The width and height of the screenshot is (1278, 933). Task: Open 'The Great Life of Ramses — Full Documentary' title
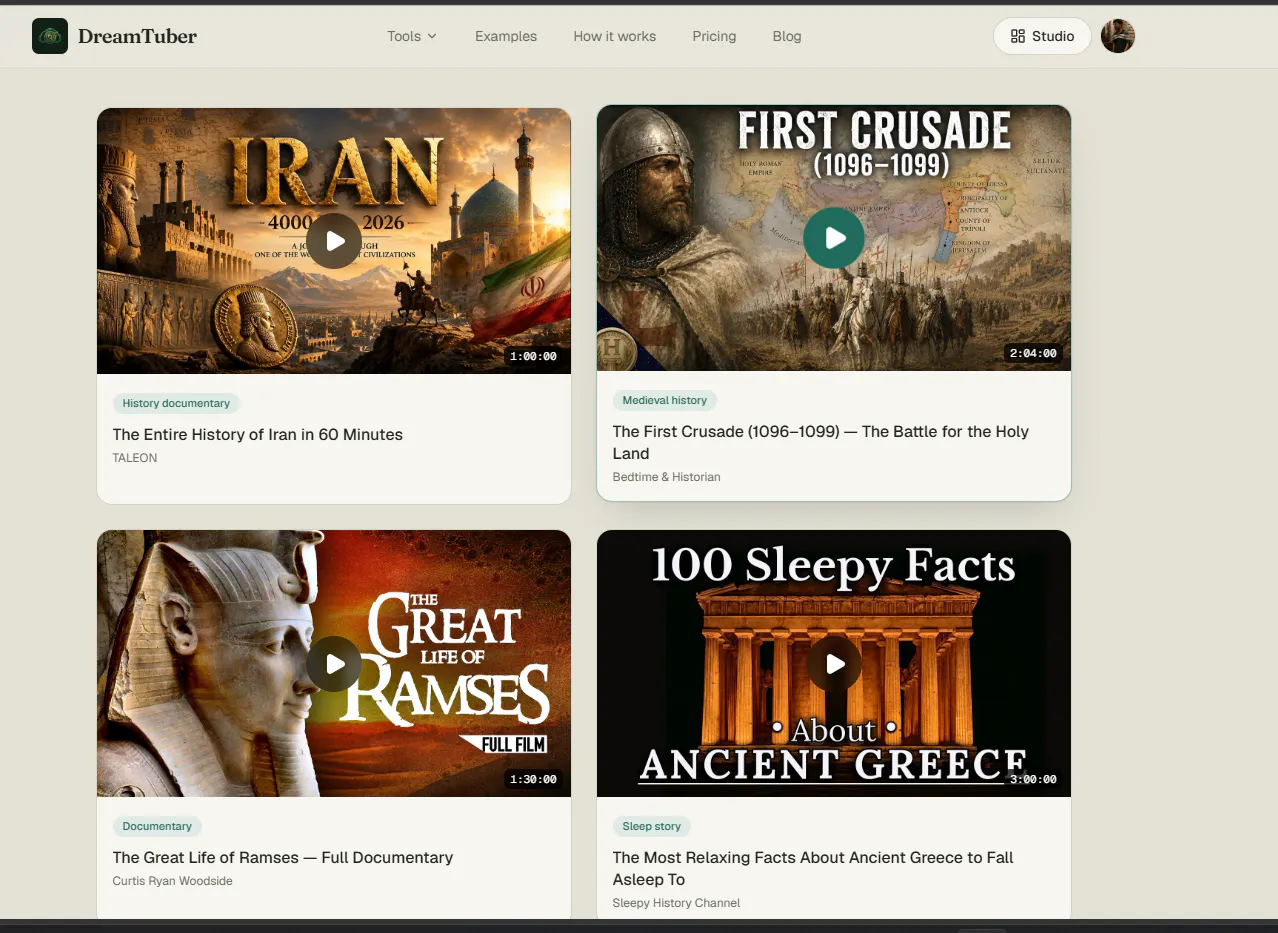point(283,857)
